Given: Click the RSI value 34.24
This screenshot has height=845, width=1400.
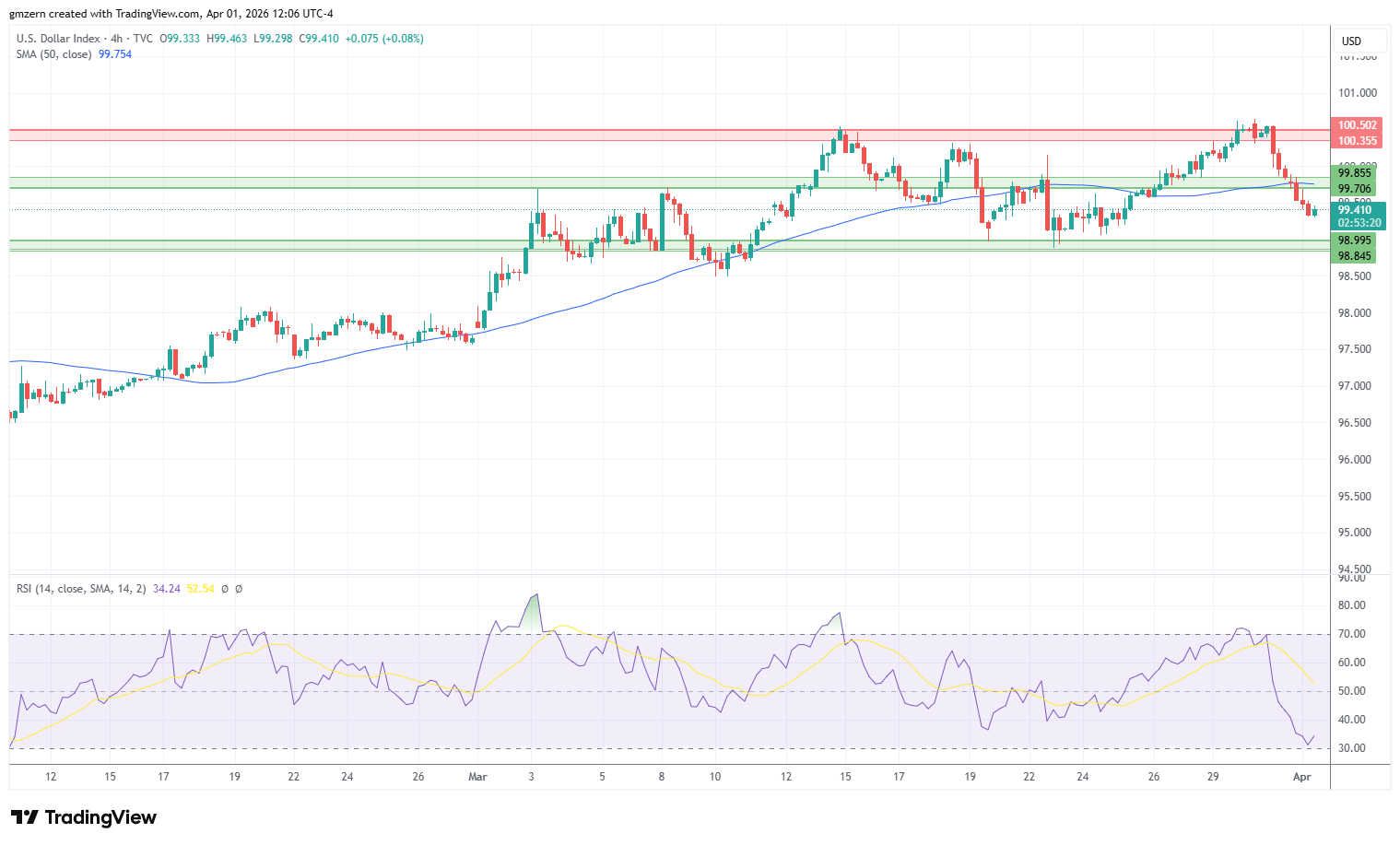Looking at the screenshot, I should click(x=167, y=588).
